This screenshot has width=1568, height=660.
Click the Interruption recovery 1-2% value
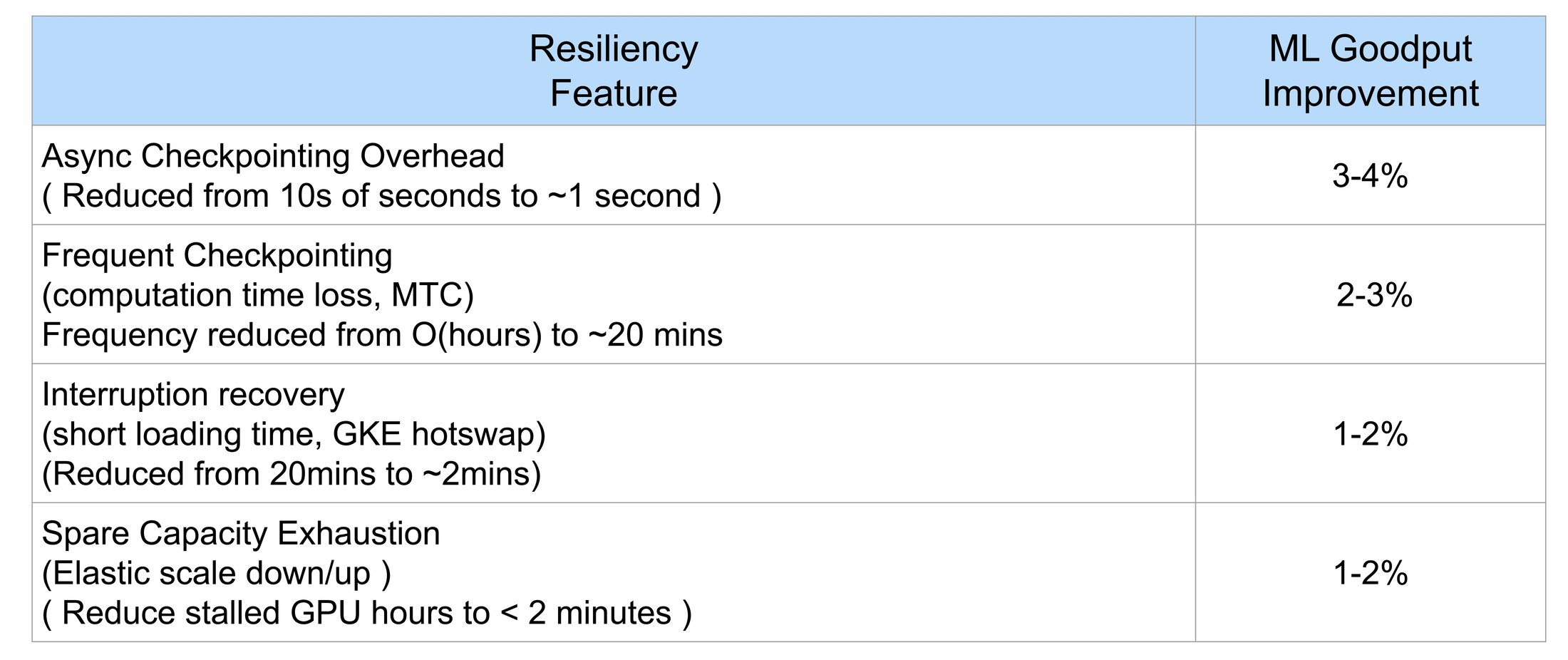1371,434
